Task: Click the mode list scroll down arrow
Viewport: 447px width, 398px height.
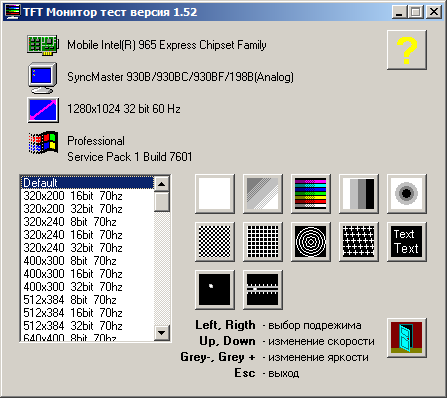Action: (162, 332)
